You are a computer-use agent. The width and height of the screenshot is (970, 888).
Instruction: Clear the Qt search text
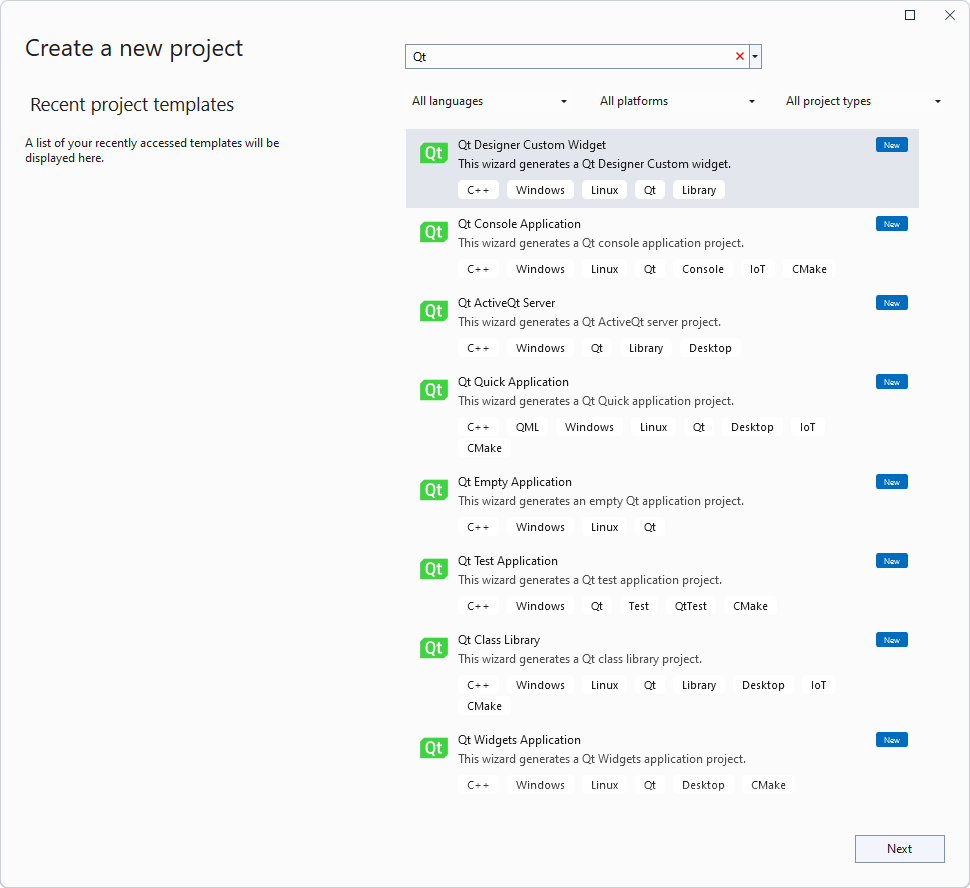click(x=738, y=56)
